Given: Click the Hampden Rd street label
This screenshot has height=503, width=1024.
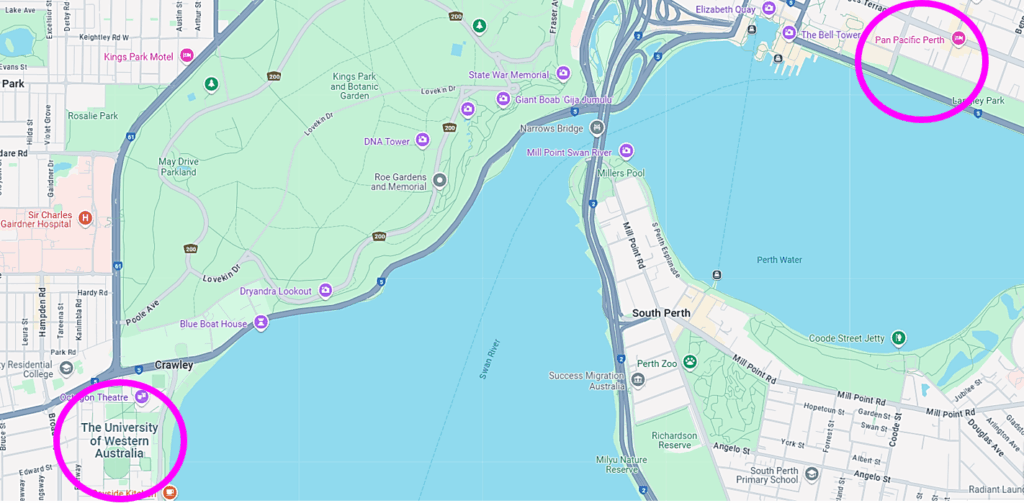Looking at the screenshot, I should (44, 313).
